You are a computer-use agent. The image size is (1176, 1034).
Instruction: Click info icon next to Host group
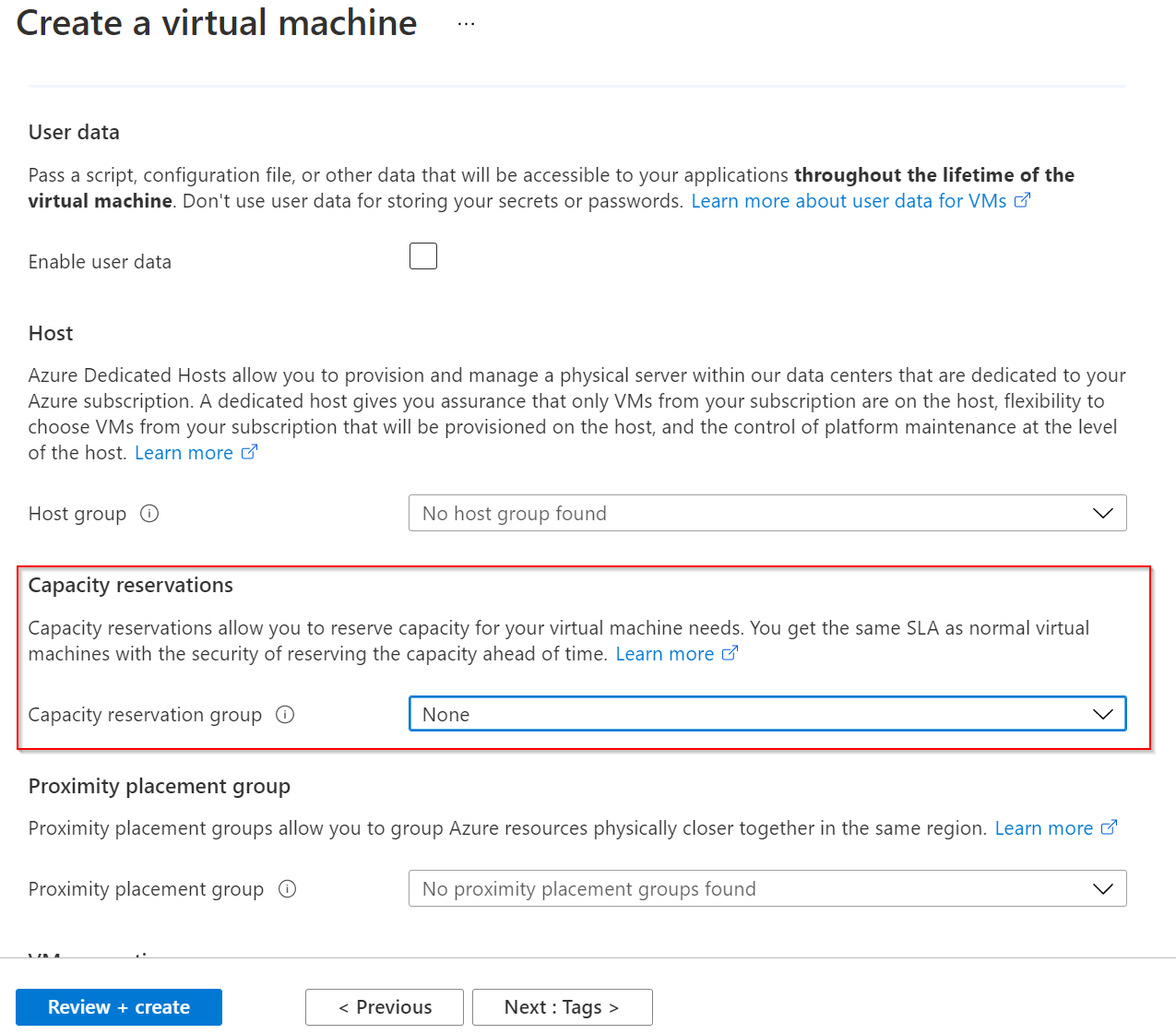[x=149, y=514]
